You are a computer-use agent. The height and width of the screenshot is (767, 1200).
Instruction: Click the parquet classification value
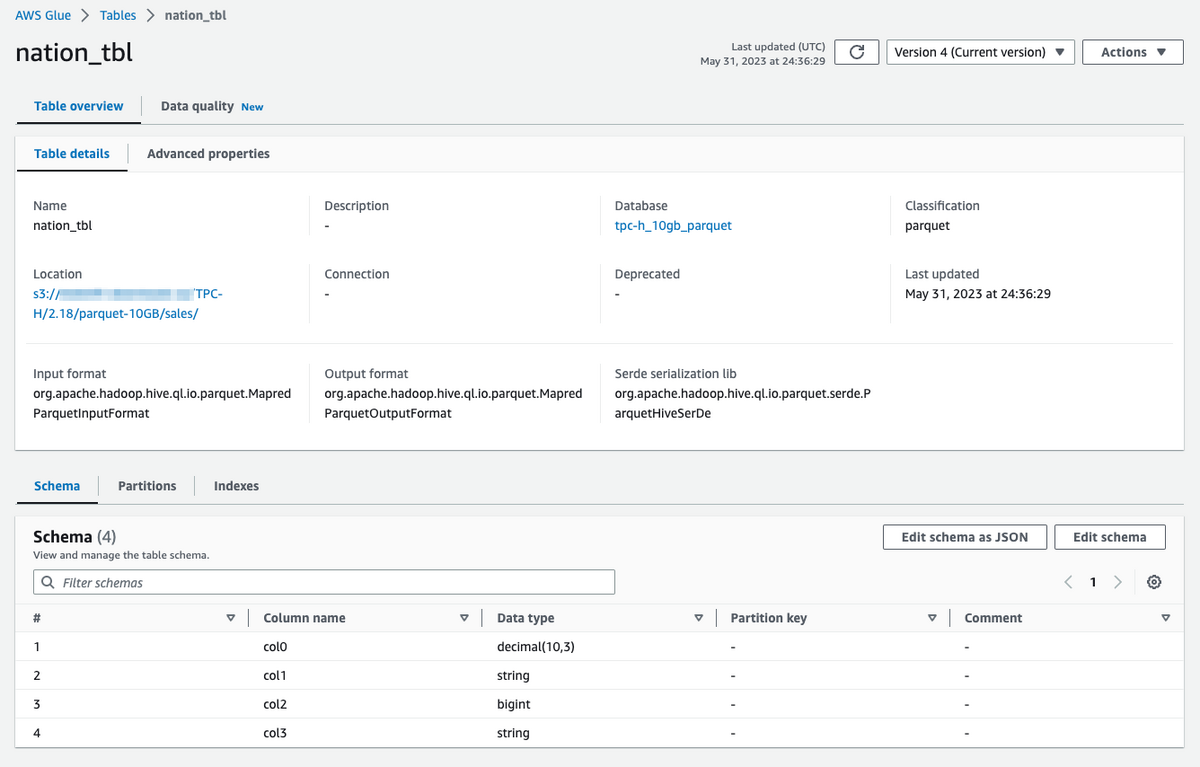[x=927, y=226]
